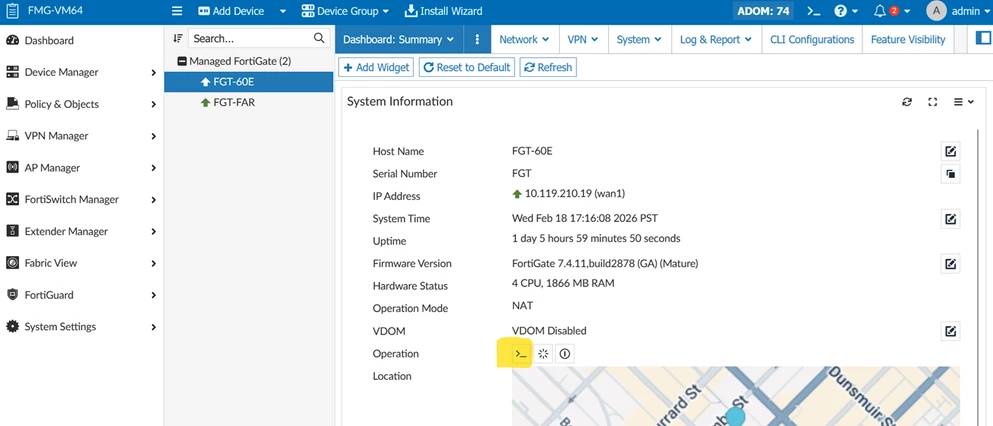Click the admin user avatar
The width and height of the screenshot is (993, 426).
tap(936, 11)
